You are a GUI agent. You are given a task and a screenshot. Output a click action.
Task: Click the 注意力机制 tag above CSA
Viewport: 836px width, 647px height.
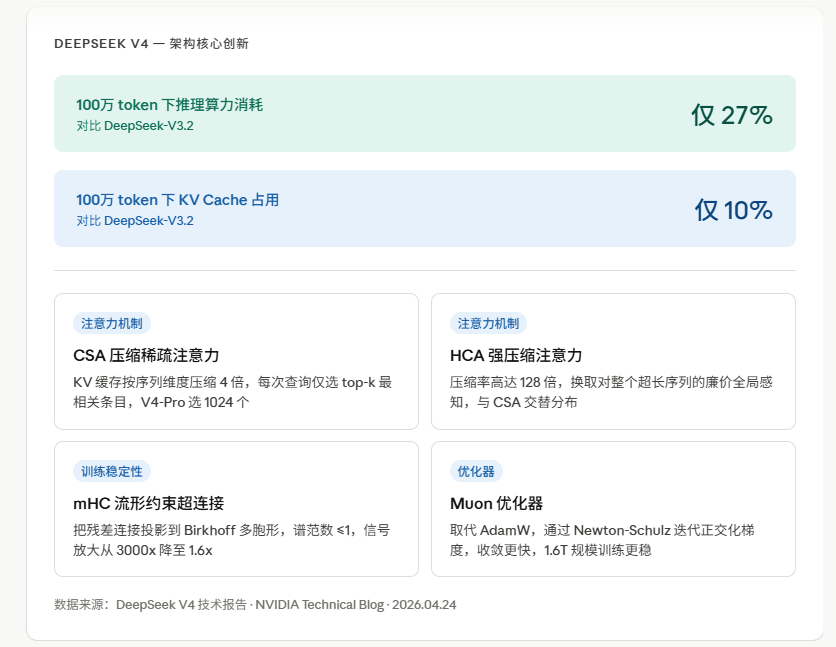coord(112,323)
